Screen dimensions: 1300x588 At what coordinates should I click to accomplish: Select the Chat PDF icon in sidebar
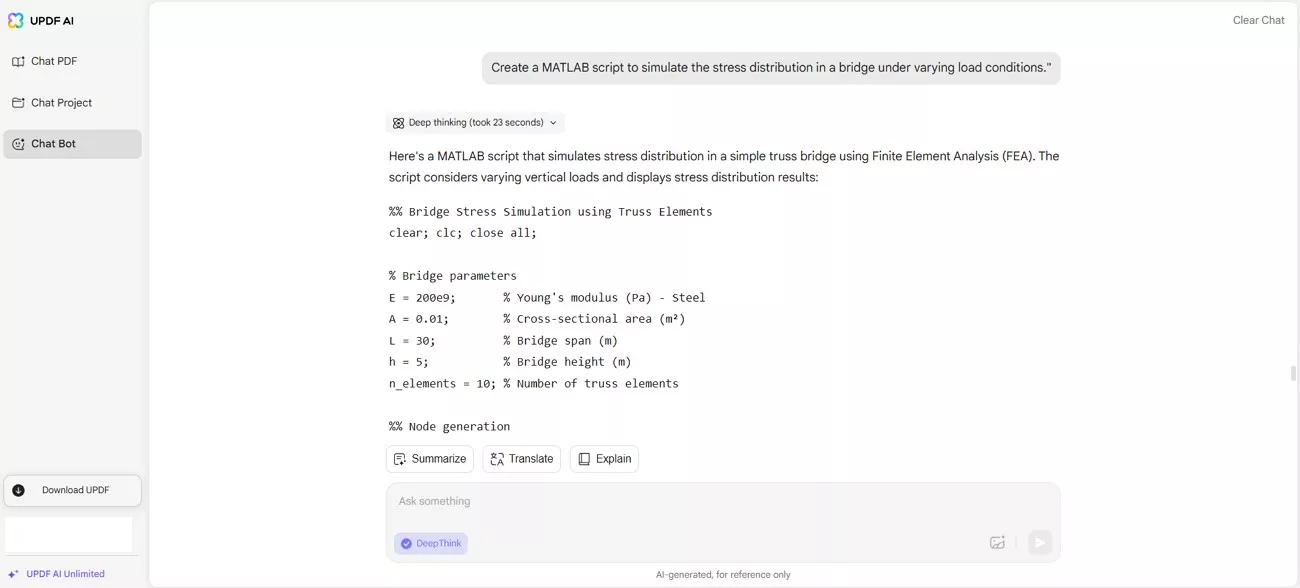click(x=20, y=61)
